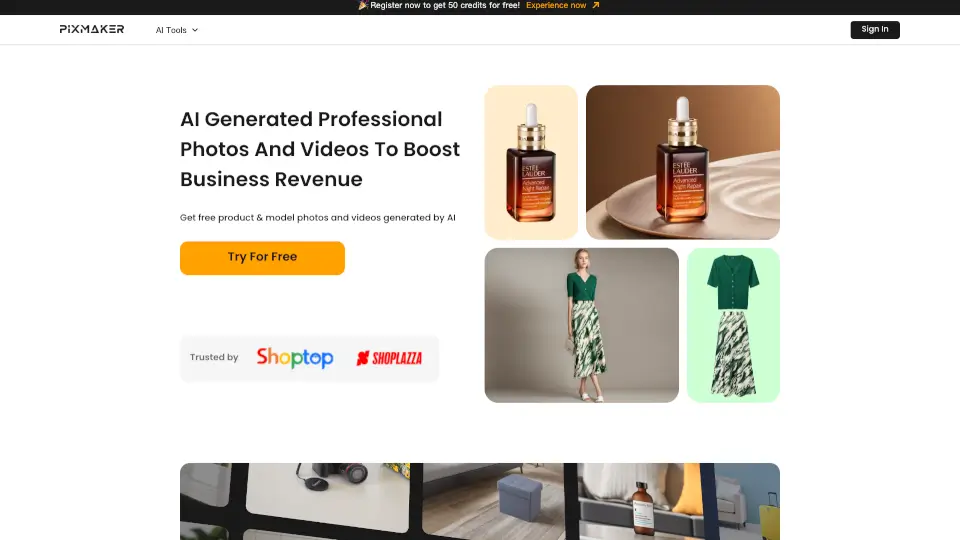This screenshot has width=960, height=540.
Task: Select the serum bottle on beige background
Action: tap(531, 162)
